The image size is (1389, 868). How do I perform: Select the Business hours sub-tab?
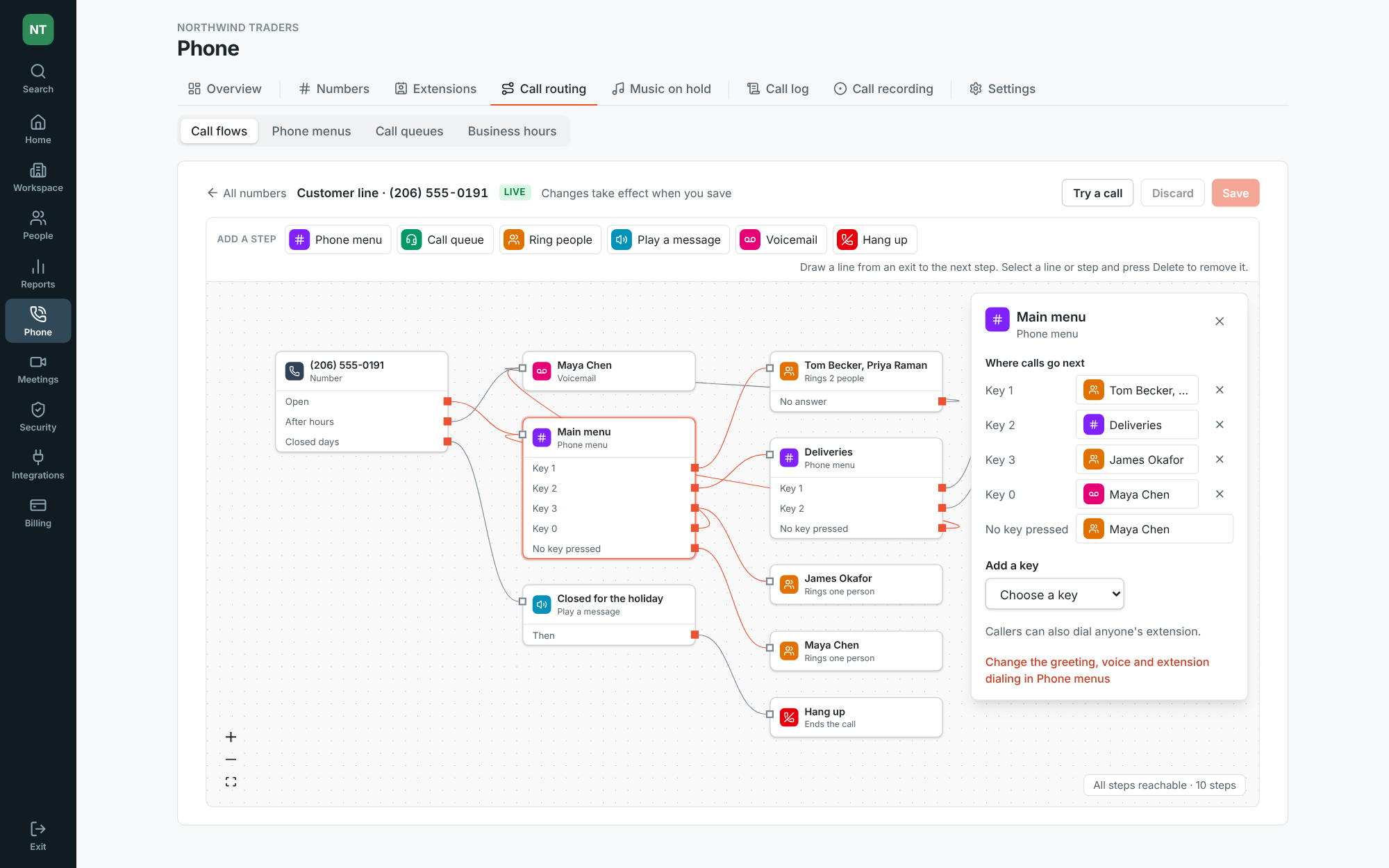tap(512, 131)
